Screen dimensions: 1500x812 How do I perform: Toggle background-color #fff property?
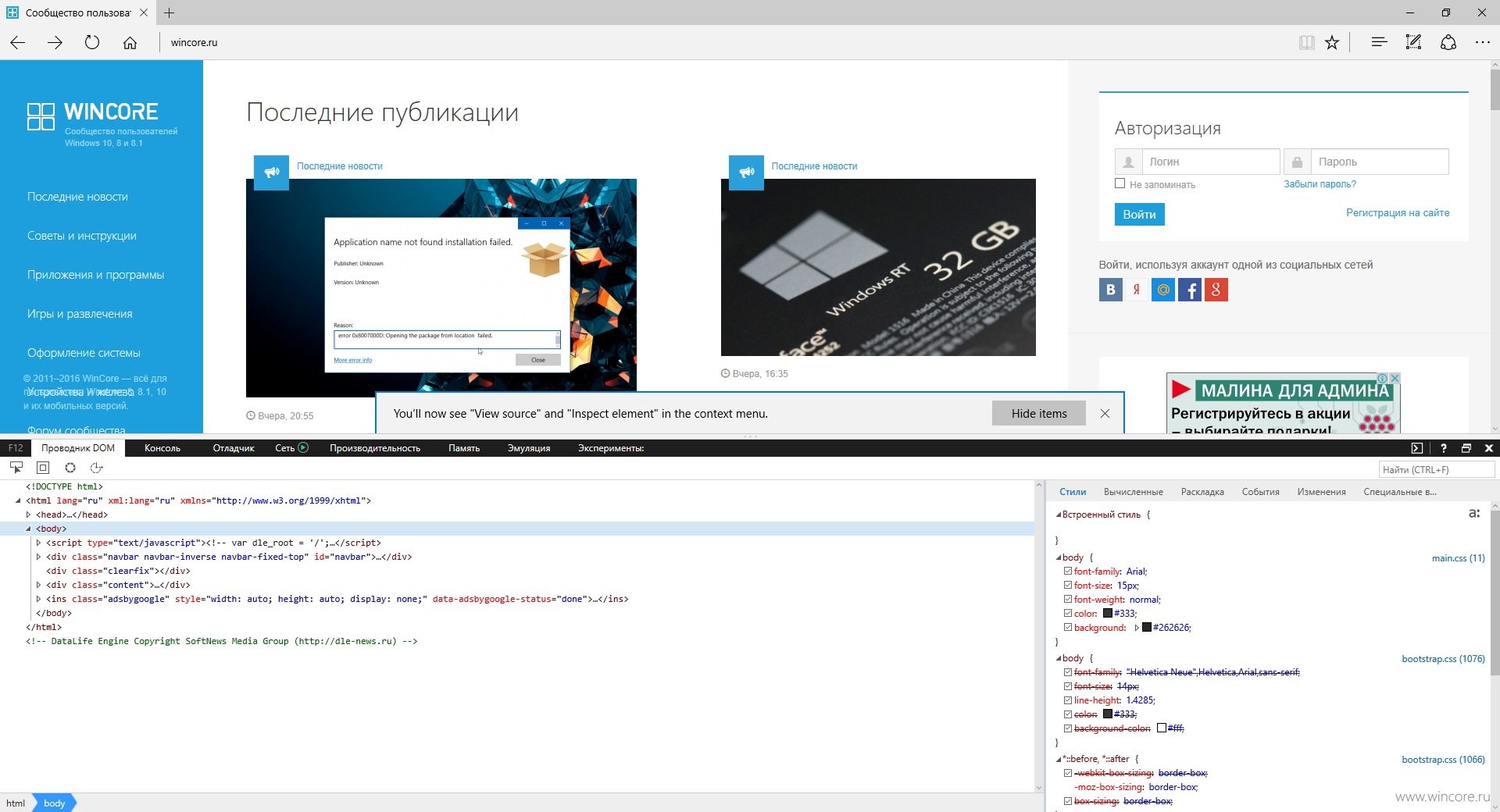coord(1068,728)
